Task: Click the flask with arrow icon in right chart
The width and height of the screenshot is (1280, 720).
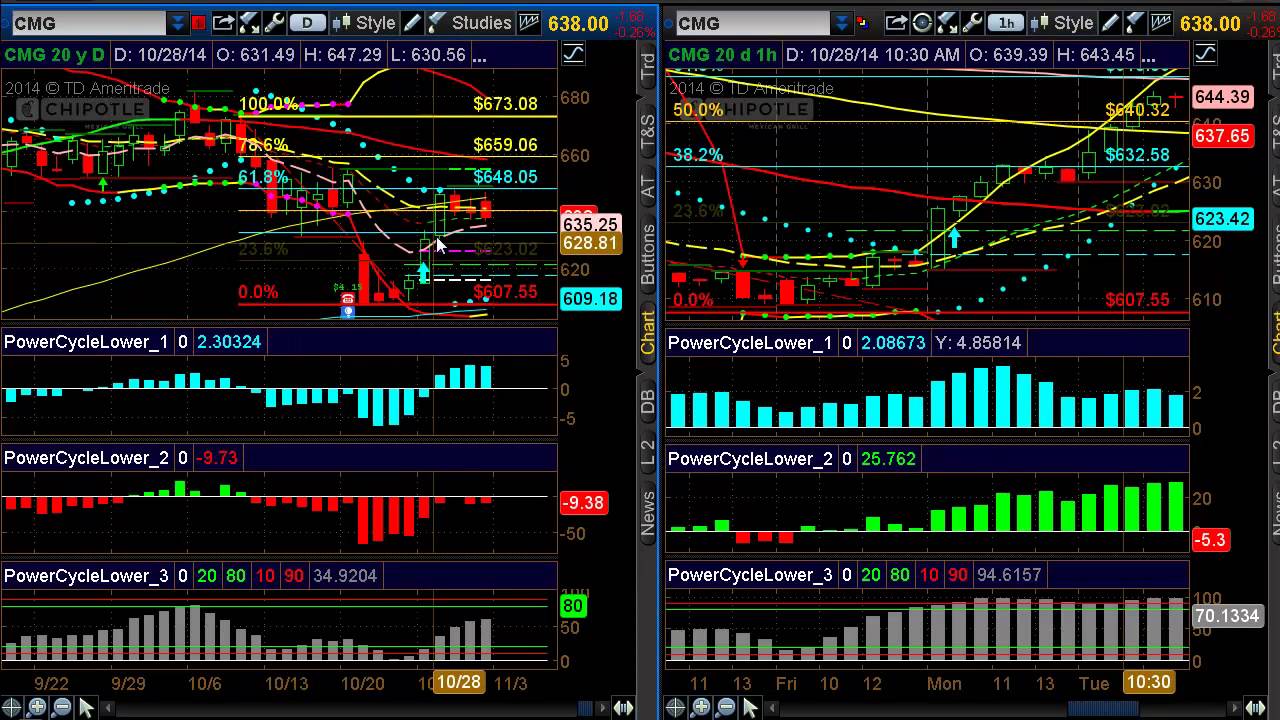Action: pyautogui.click(x=947, y=22)
